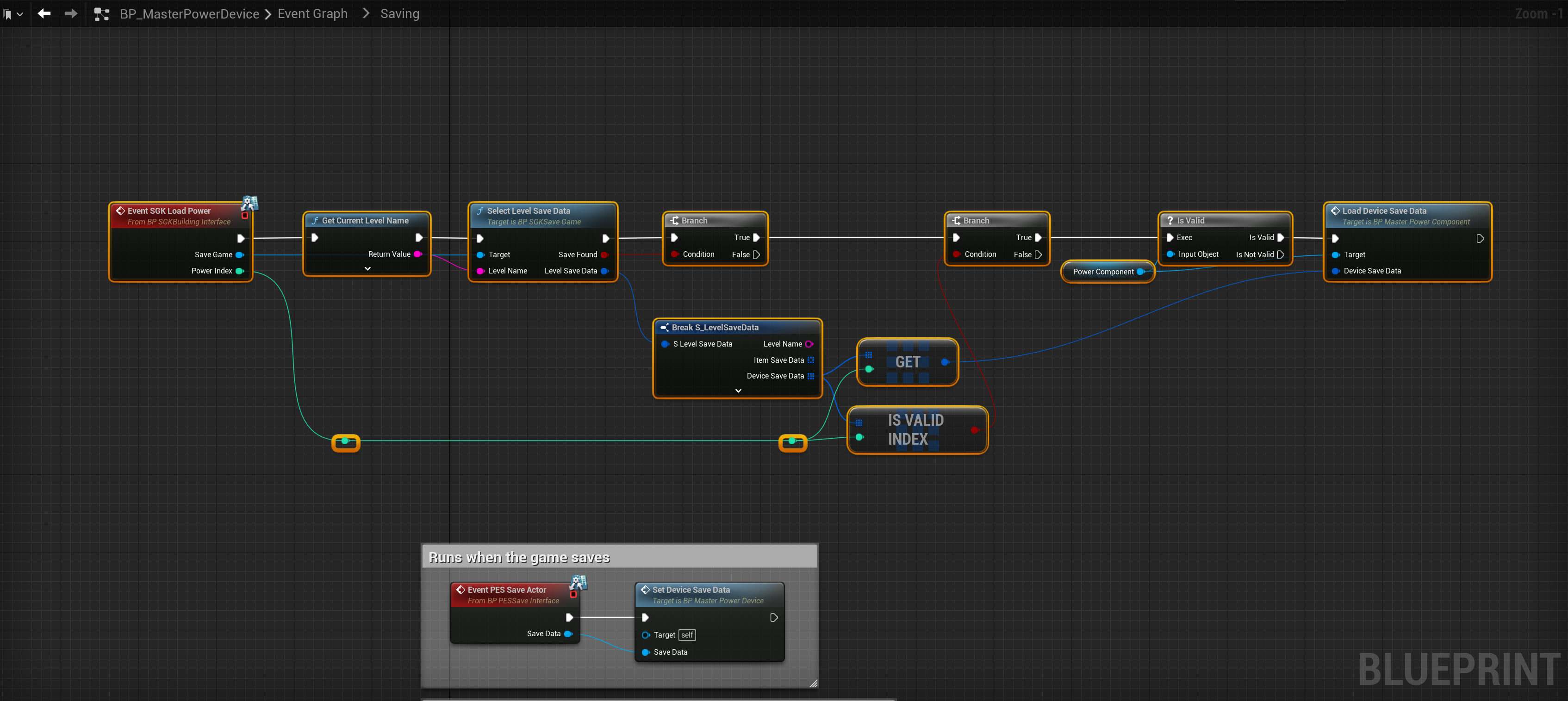This screenshot has height=701, width=1568.
Task: Expand Get Current Level Name node pins
Action: pos(367,268)
